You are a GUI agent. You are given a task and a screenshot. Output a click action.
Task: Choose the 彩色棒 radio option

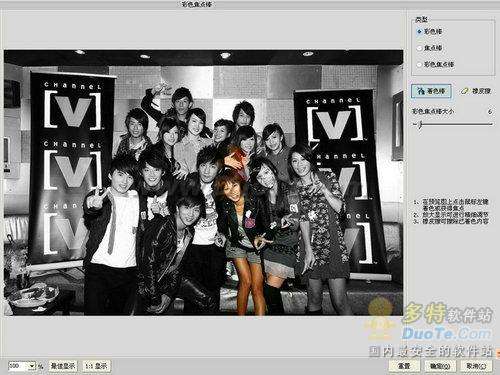click(429, 32)
